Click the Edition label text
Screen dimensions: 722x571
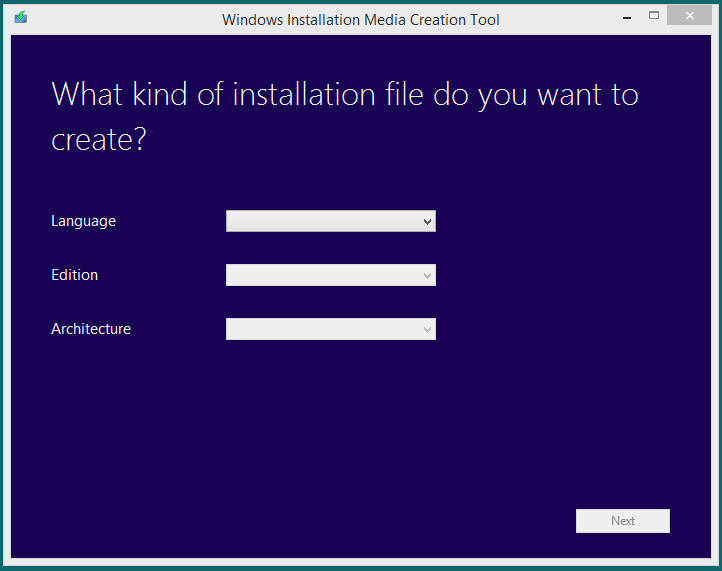click(x=75, y=275)
